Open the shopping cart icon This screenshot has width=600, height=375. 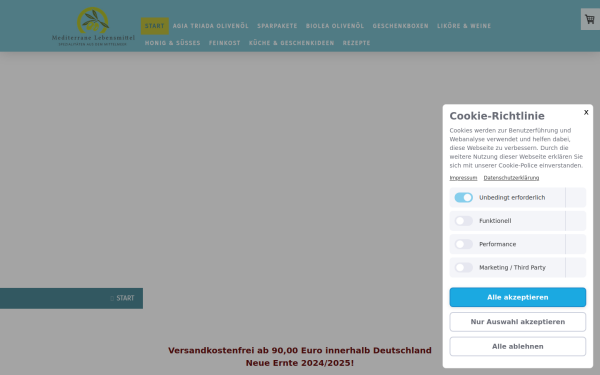(x=590, y=19)
